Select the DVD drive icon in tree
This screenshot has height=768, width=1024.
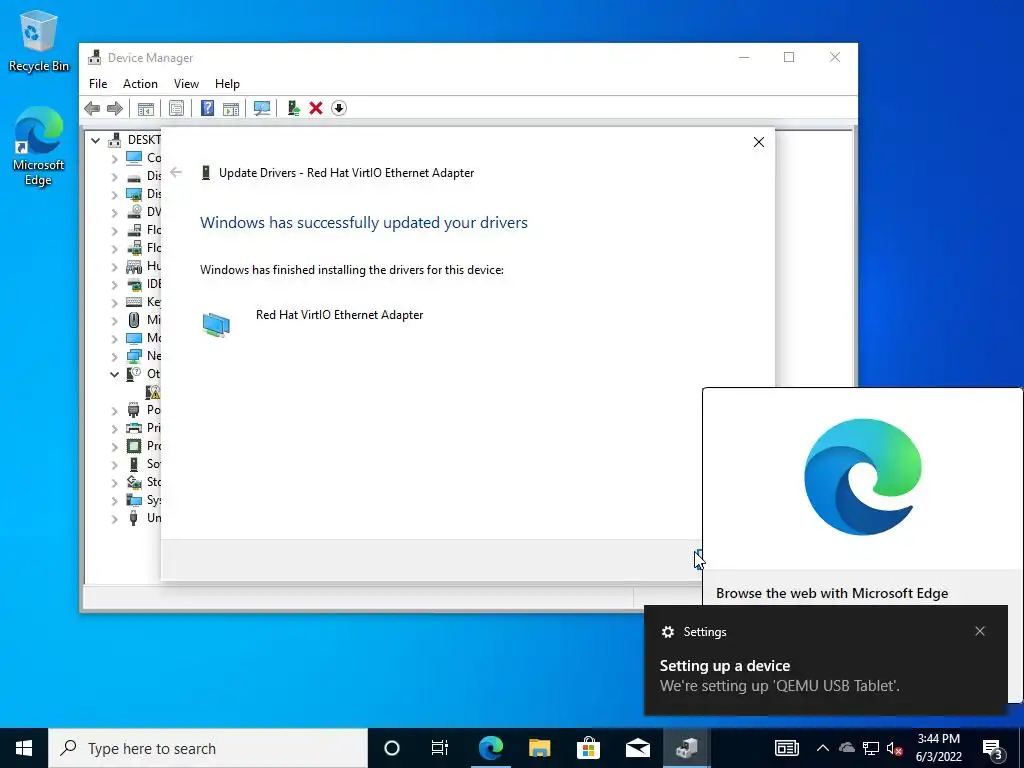click(134, 212)
